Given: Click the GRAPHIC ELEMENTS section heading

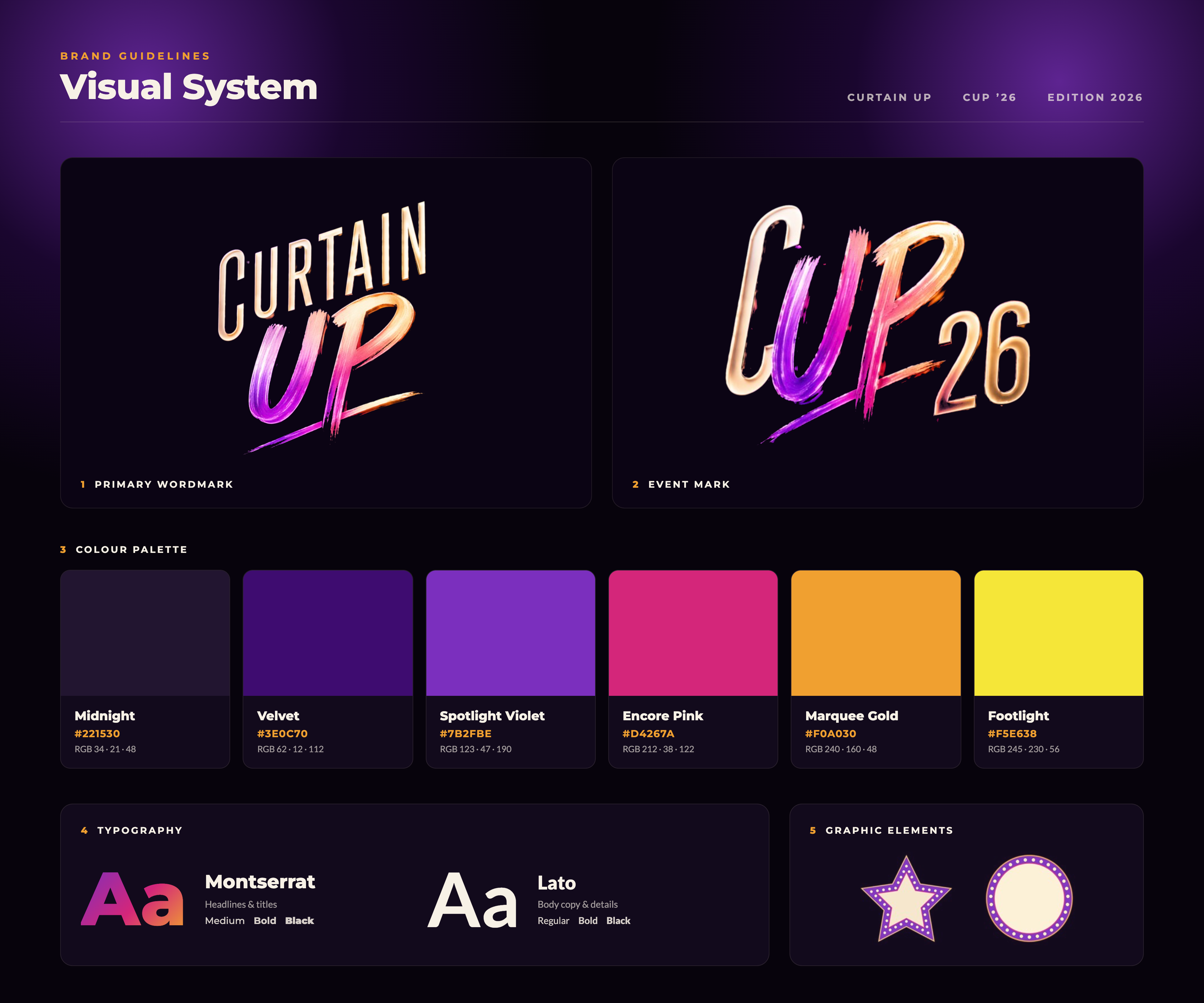Looking at the screenshot, I should click(x=889, y=830).
